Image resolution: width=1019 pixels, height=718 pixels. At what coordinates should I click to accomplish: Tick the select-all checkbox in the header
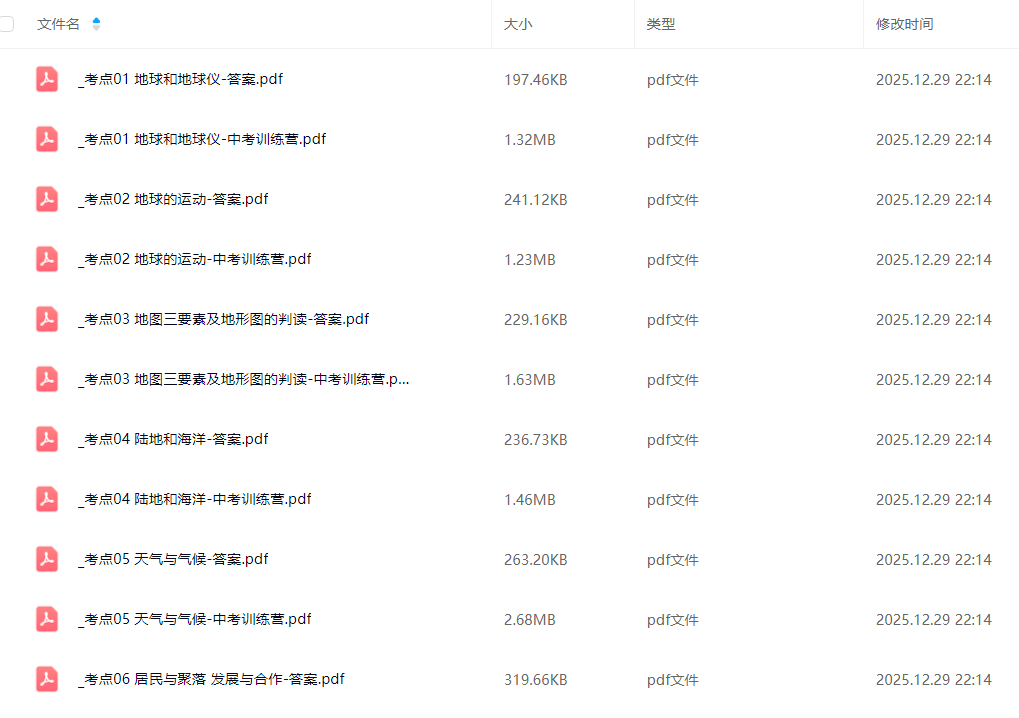click(5, 23)
